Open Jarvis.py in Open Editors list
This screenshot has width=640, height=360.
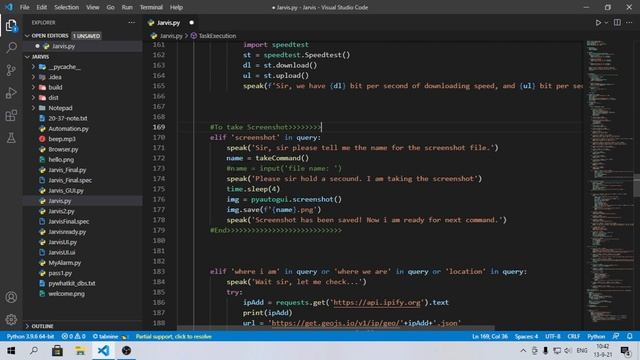pos(63,46)
